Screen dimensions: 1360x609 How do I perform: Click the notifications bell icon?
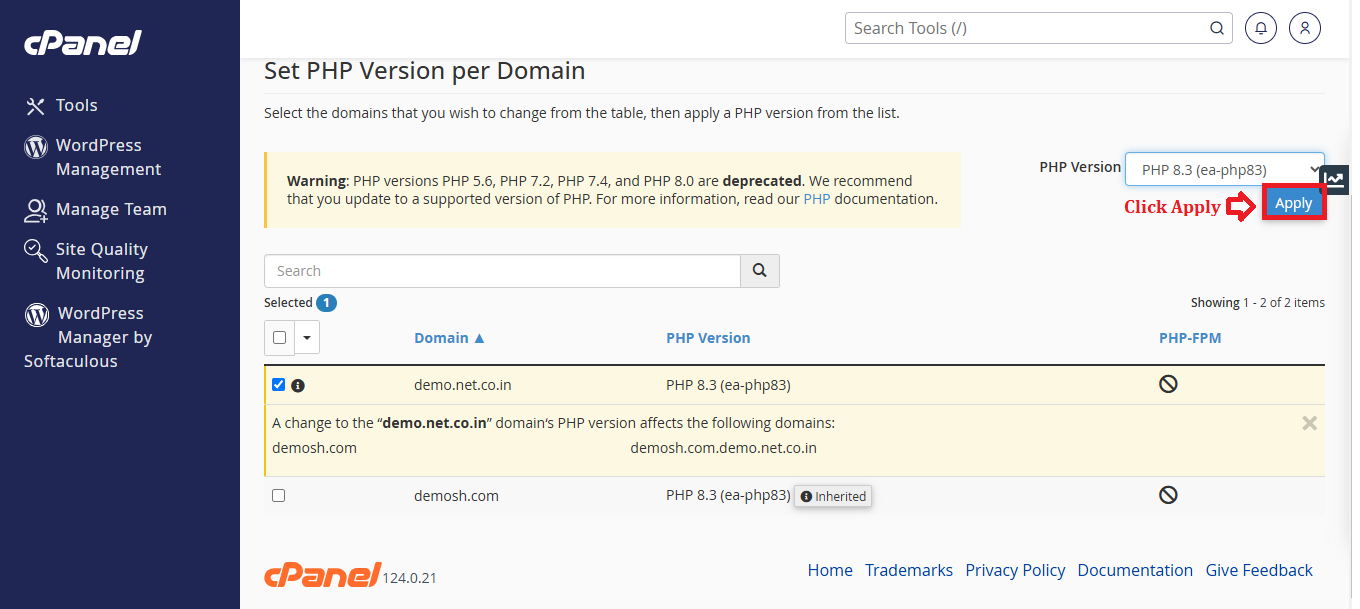coord(1261,28)
